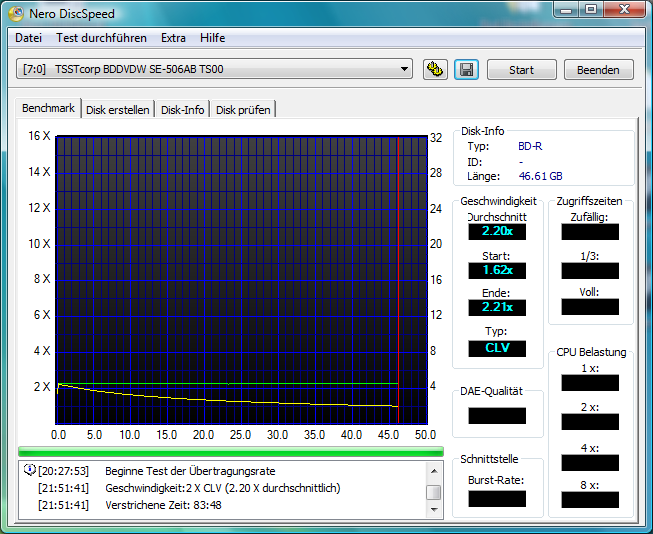Click the CPU 2 x value field
The image size is (653, 534).
coord(590,422)
